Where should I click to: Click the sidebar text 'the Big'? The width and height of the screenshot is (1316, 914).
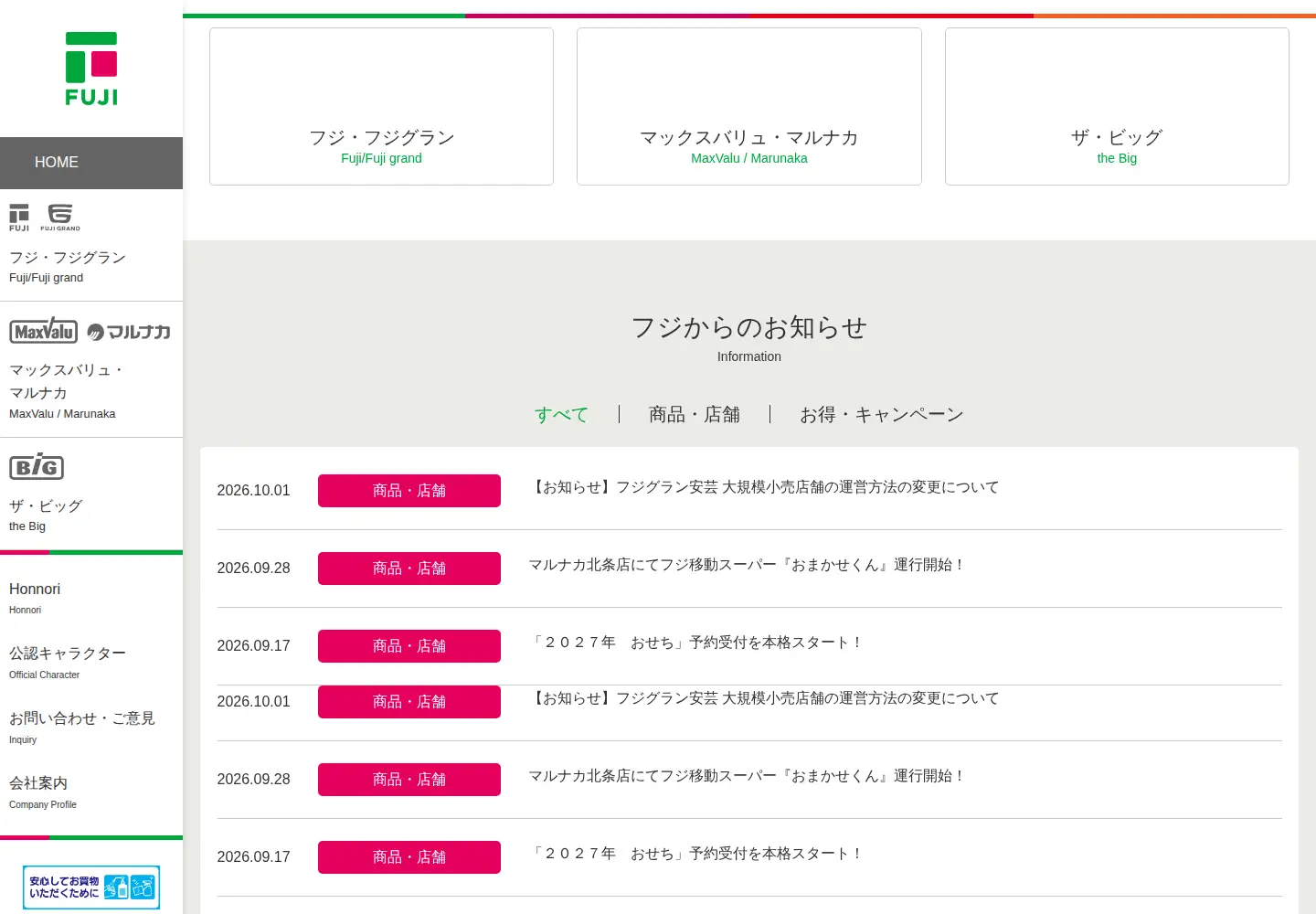click(27, 526)
